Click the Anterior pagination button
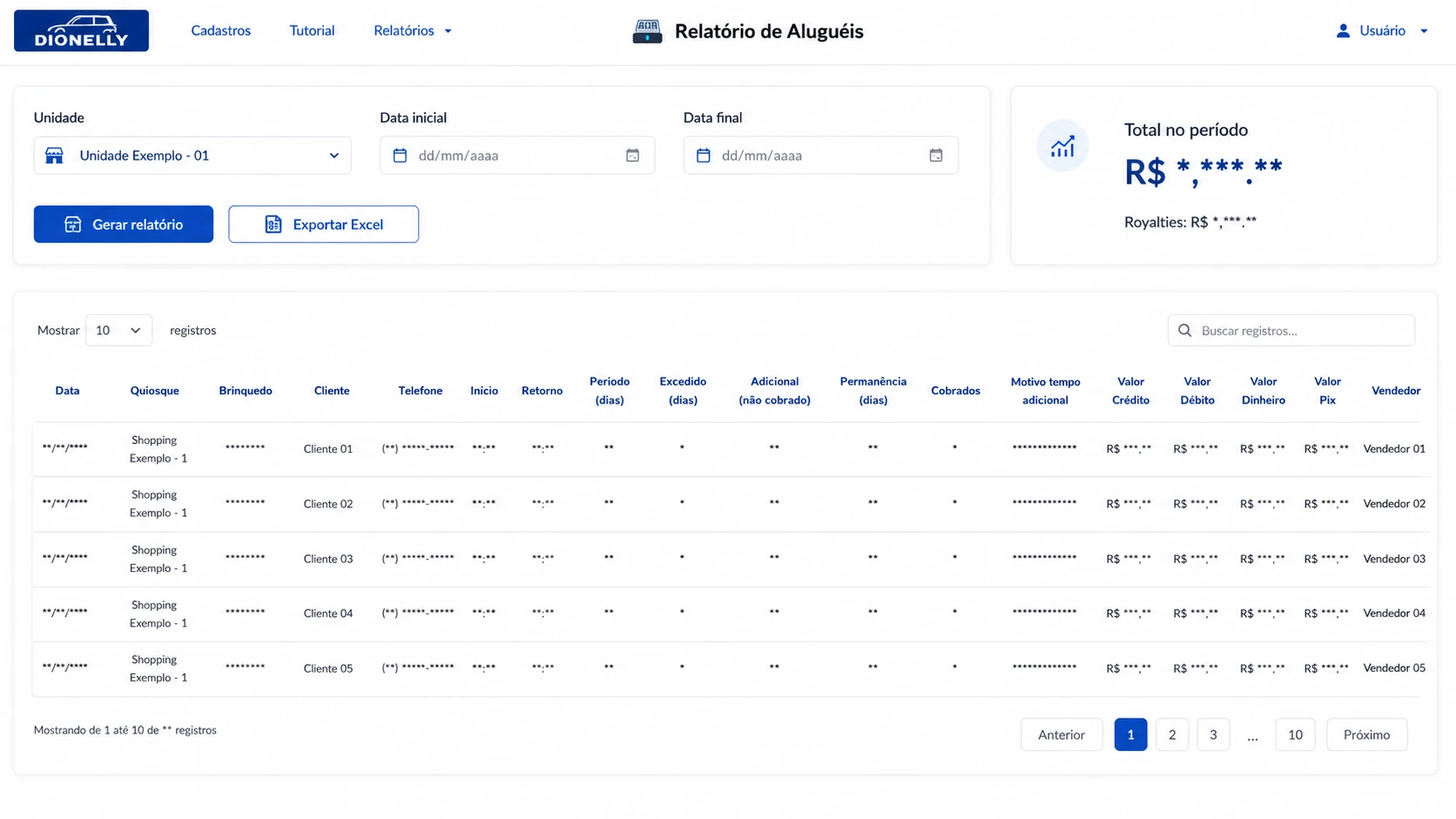 tap(1062, 735)
